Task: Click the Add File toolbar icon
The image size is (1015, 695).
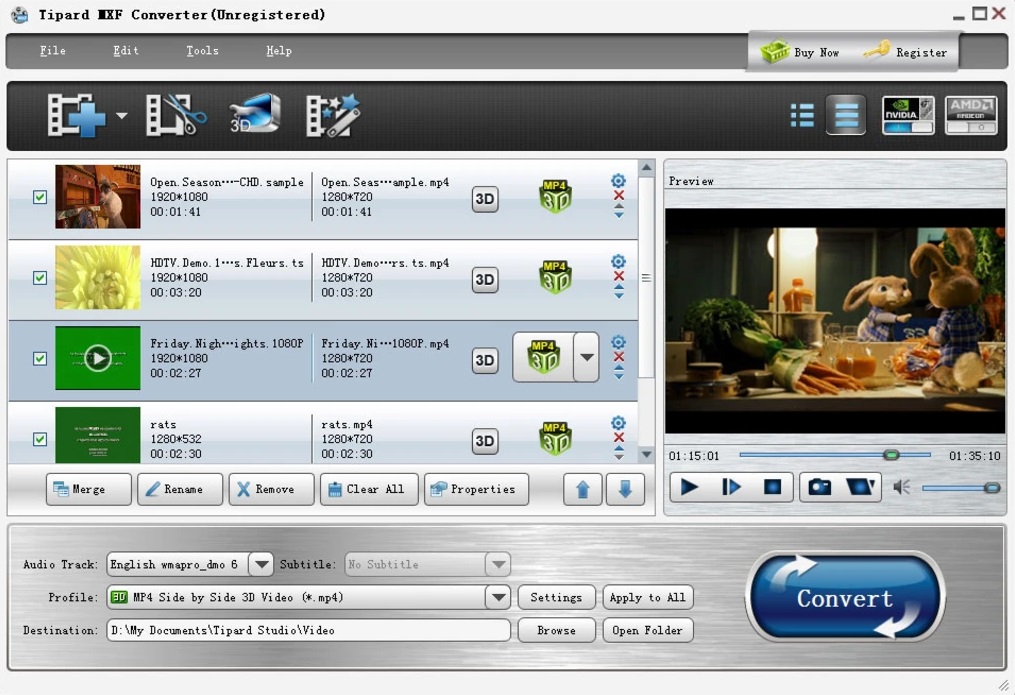Action: (76, 115)
